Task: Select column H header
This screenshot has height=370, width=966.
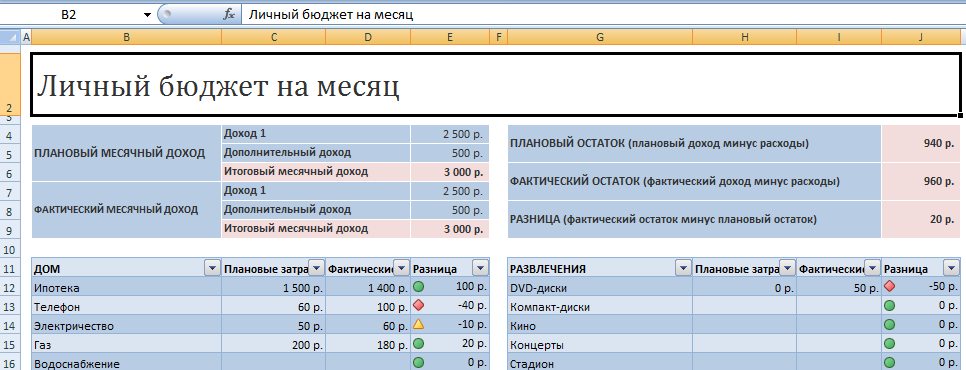Action: 744,37
